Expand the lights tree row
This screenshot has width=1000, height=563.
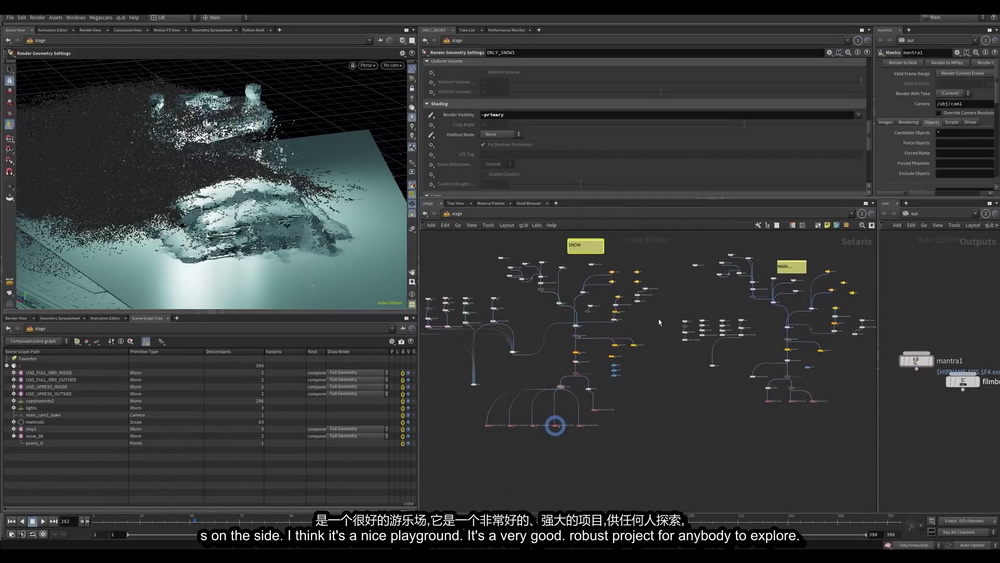[x=13, y=408]
